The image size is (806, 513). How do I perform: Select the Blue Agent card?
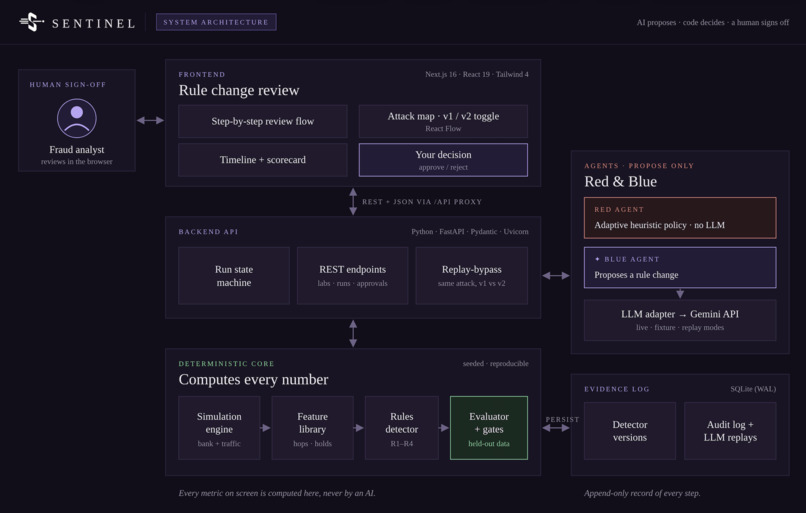680,267
